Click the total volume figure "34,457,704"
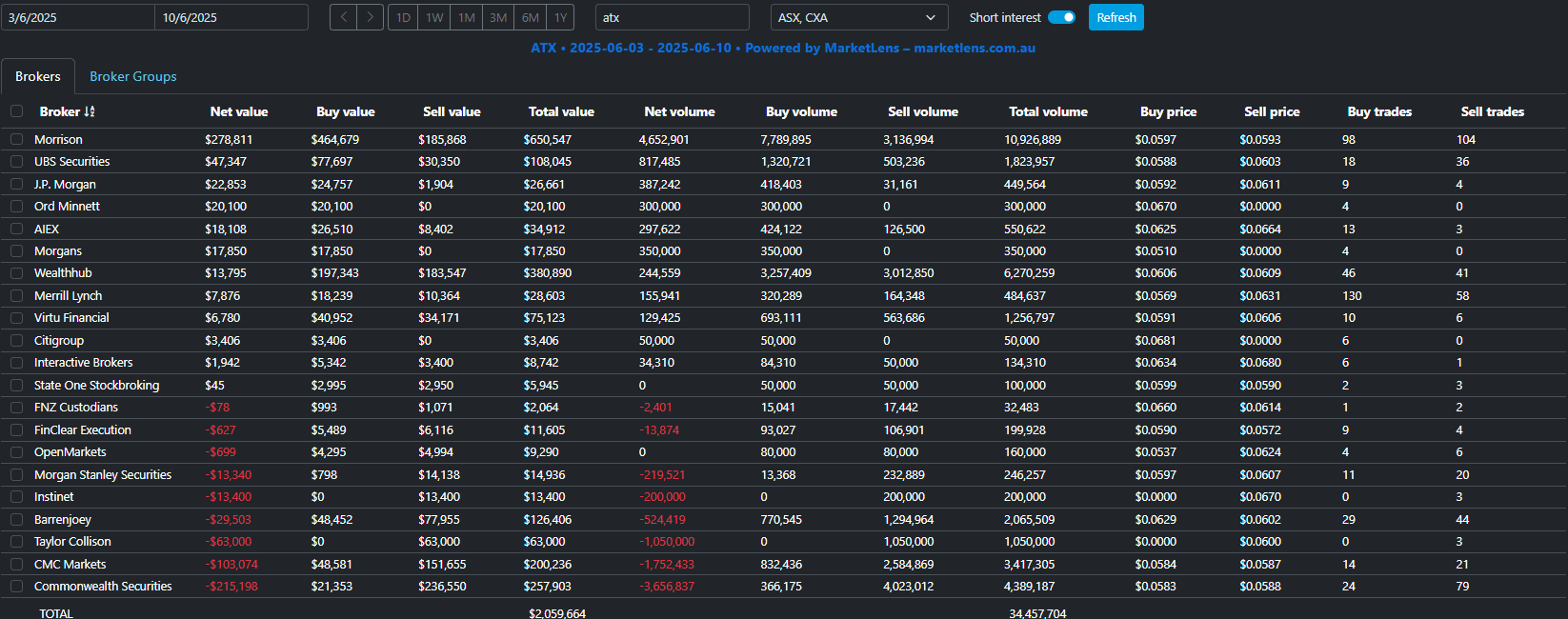The width and height of the screenshot is (1568, 619). coord(1037,613)
